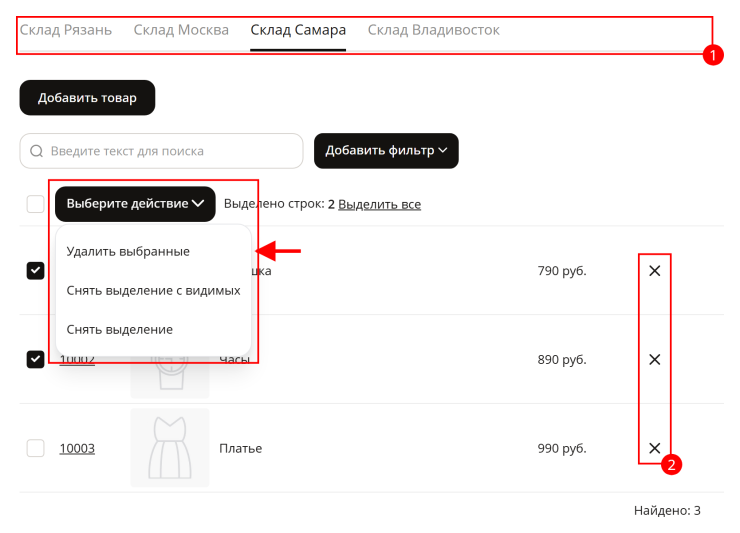Uncheck the first selected row checkbox
The width and height of the screenshot is (740, 533).
click(35, 271)
